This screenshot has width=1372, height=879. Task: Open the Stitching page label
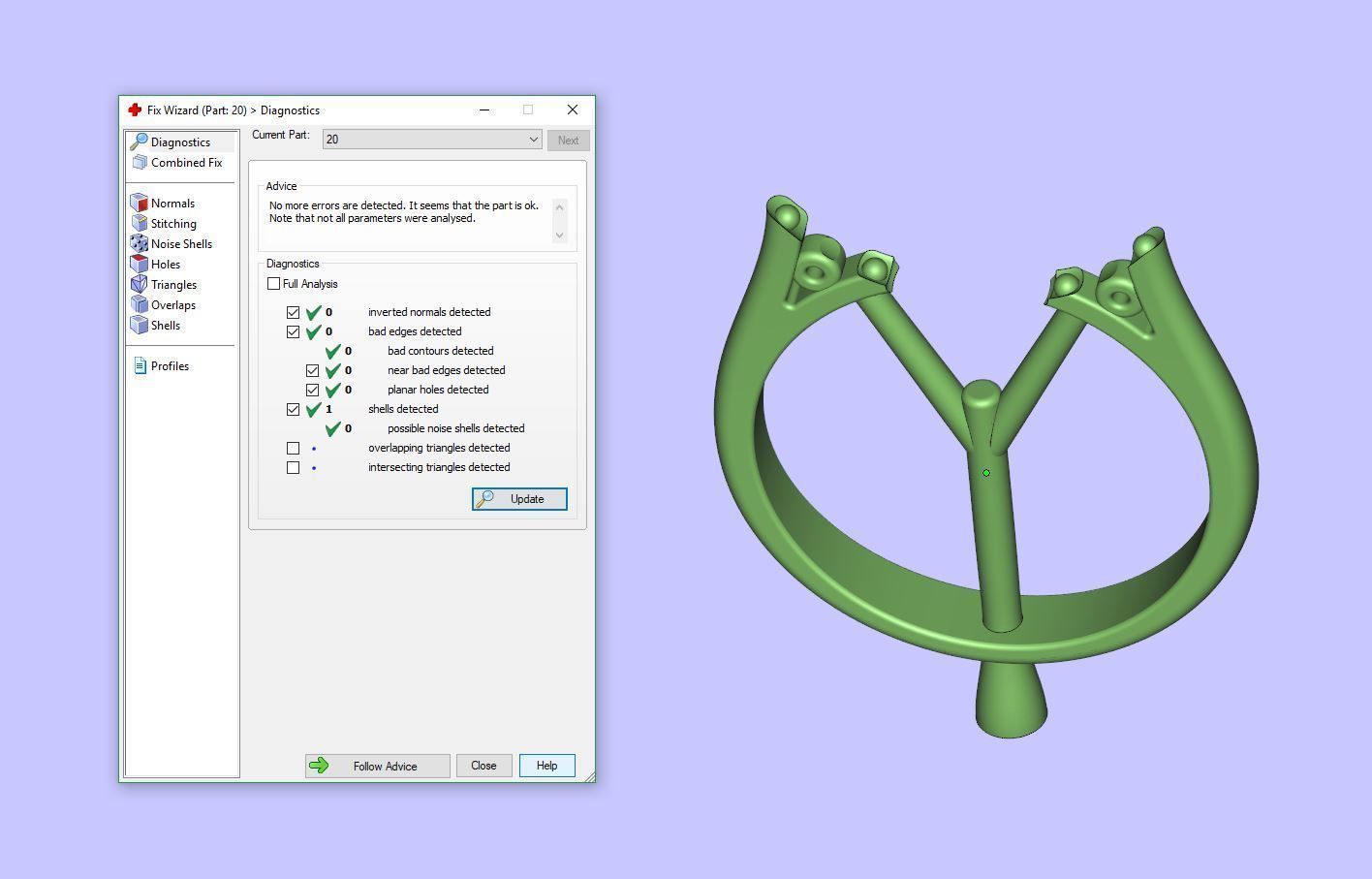coord(173,224)
